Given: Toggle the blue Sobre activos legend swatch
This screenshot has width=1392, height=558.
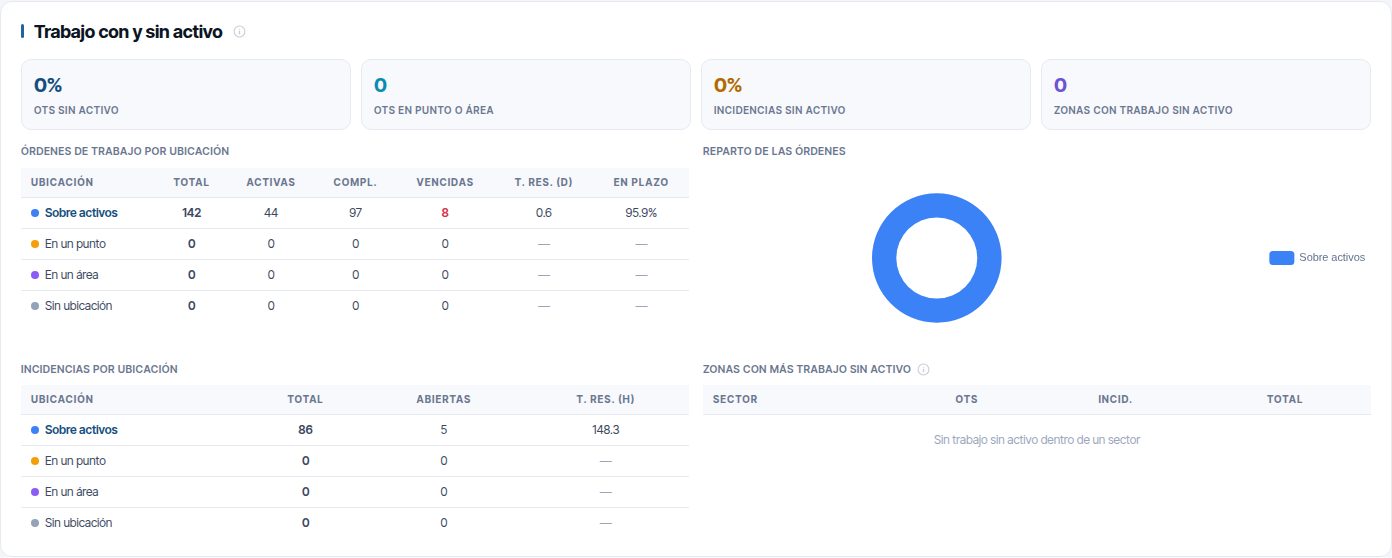Looking at the screenshot, I should 1281,258.
